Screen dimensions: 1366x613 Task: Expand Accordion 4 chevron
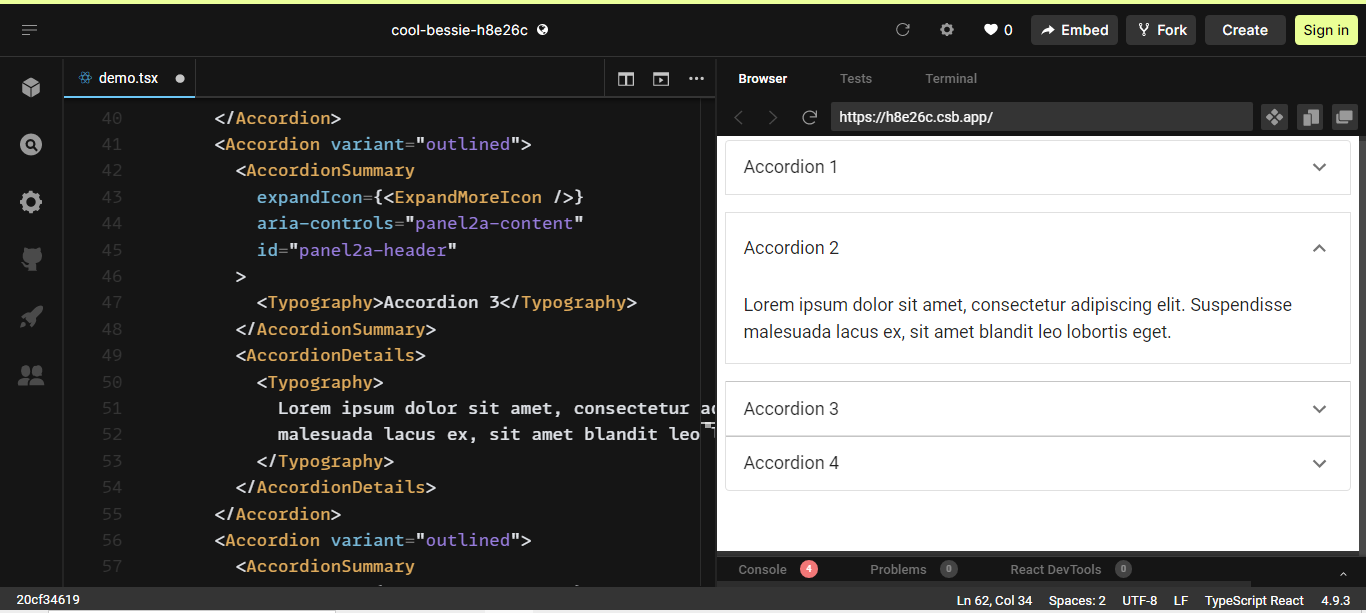[x=1319, y=463]
